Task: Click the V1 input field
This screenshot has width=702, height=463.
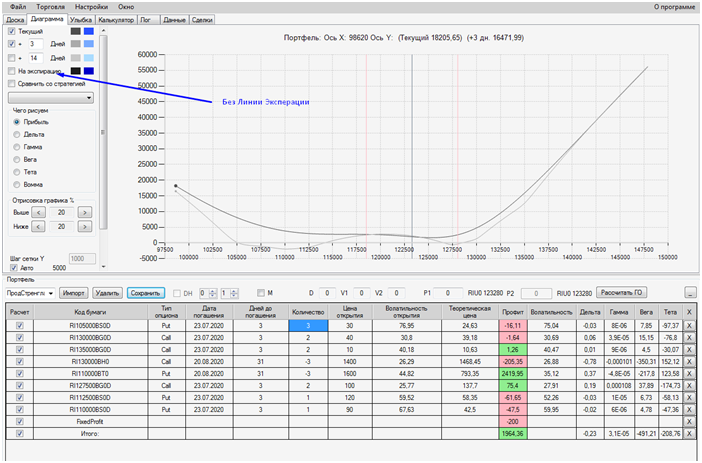Action: 361,293
